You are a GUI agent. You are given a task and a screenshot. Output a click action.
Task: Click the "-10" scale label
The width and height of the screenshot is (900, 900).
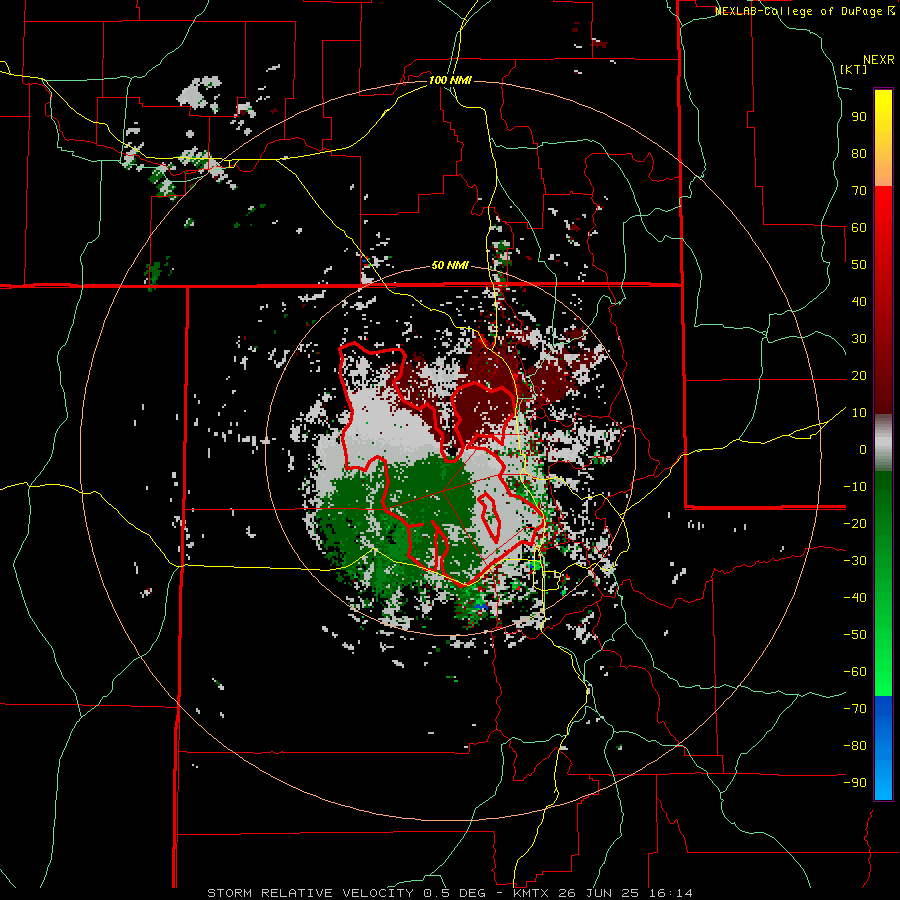[x=855, y=487]
